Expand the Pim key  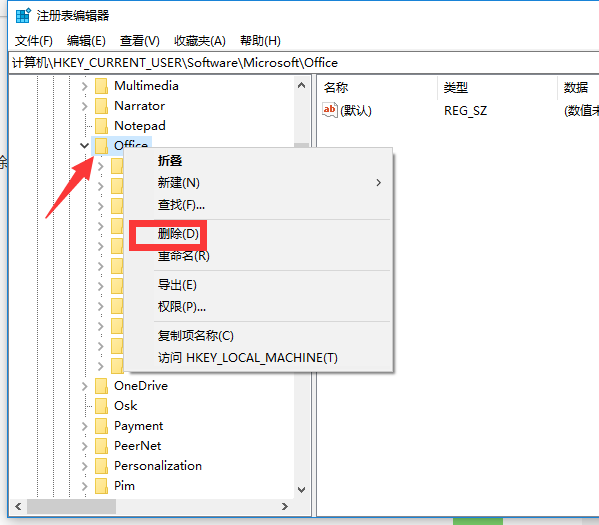point(84,486)
